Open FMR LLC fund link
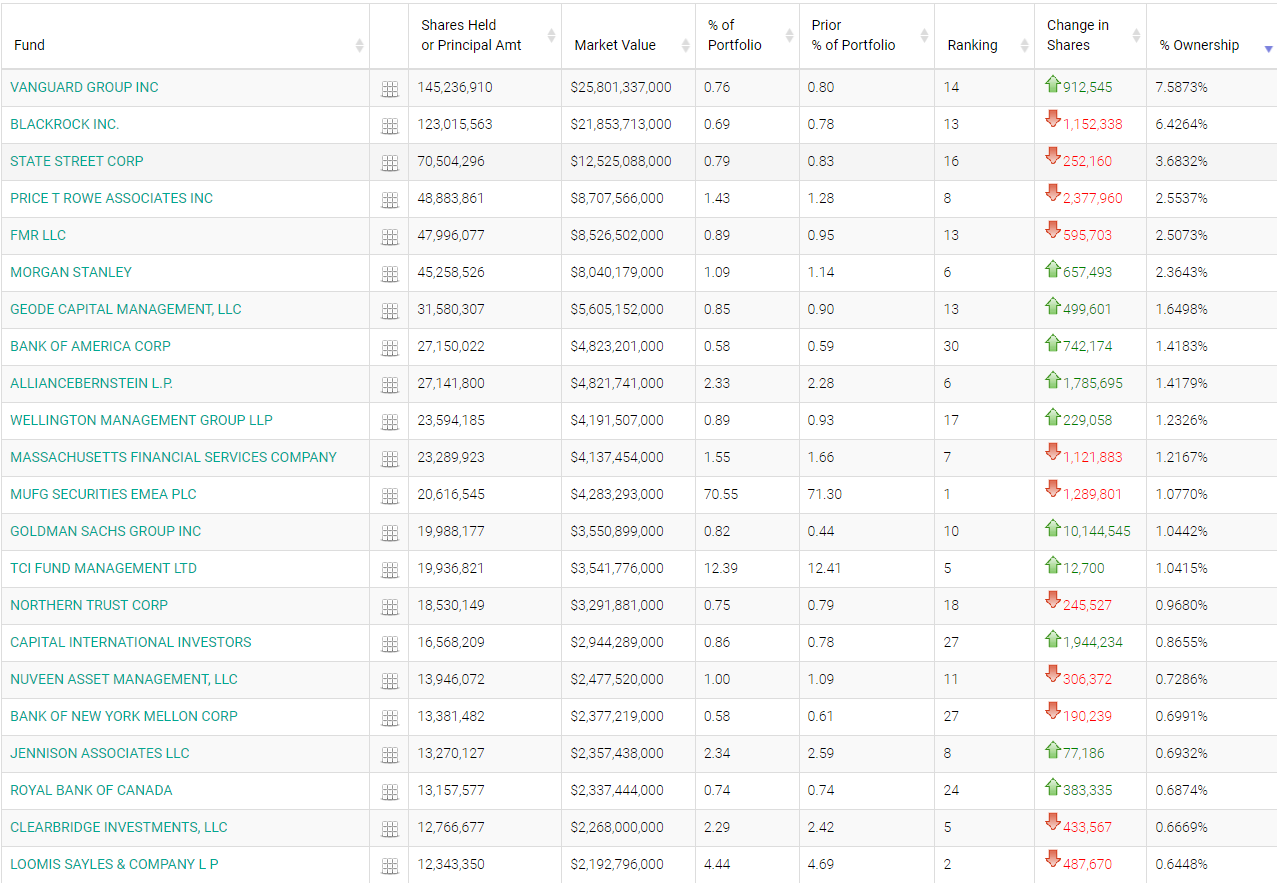 [38, 235]
